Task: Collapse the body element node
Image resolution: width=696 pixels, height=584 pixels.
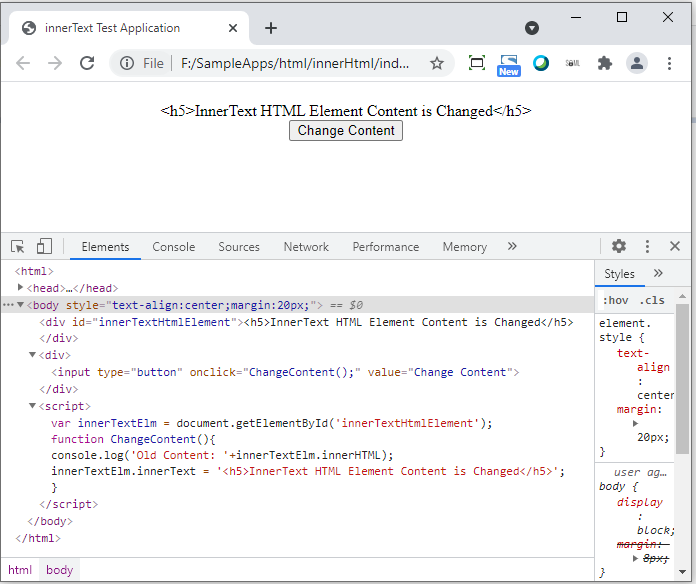Action: tap(20, 305)
